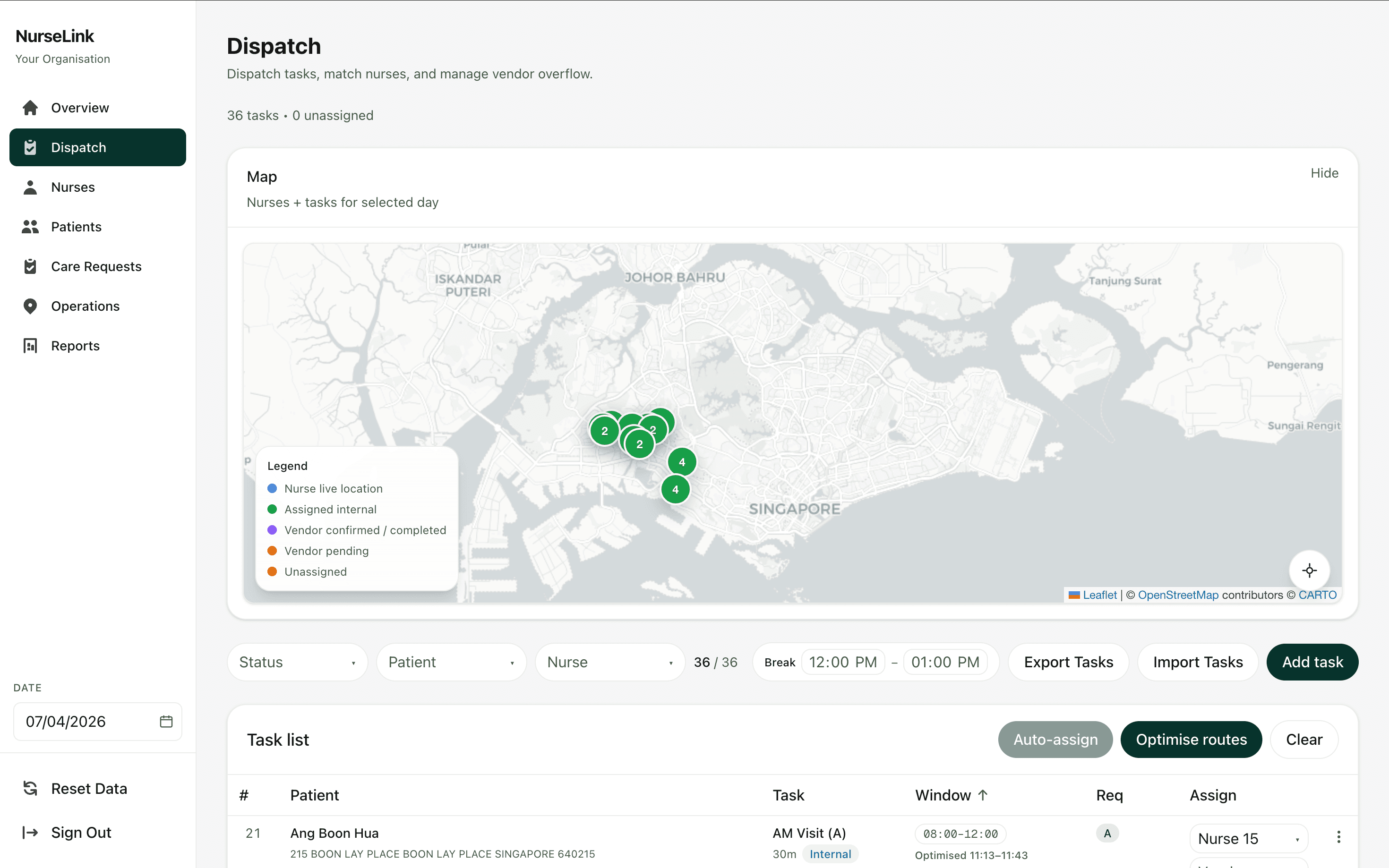Click the Nurses person icon
The height and width of the screenshot is (868, 1389).
coord(30,187)
